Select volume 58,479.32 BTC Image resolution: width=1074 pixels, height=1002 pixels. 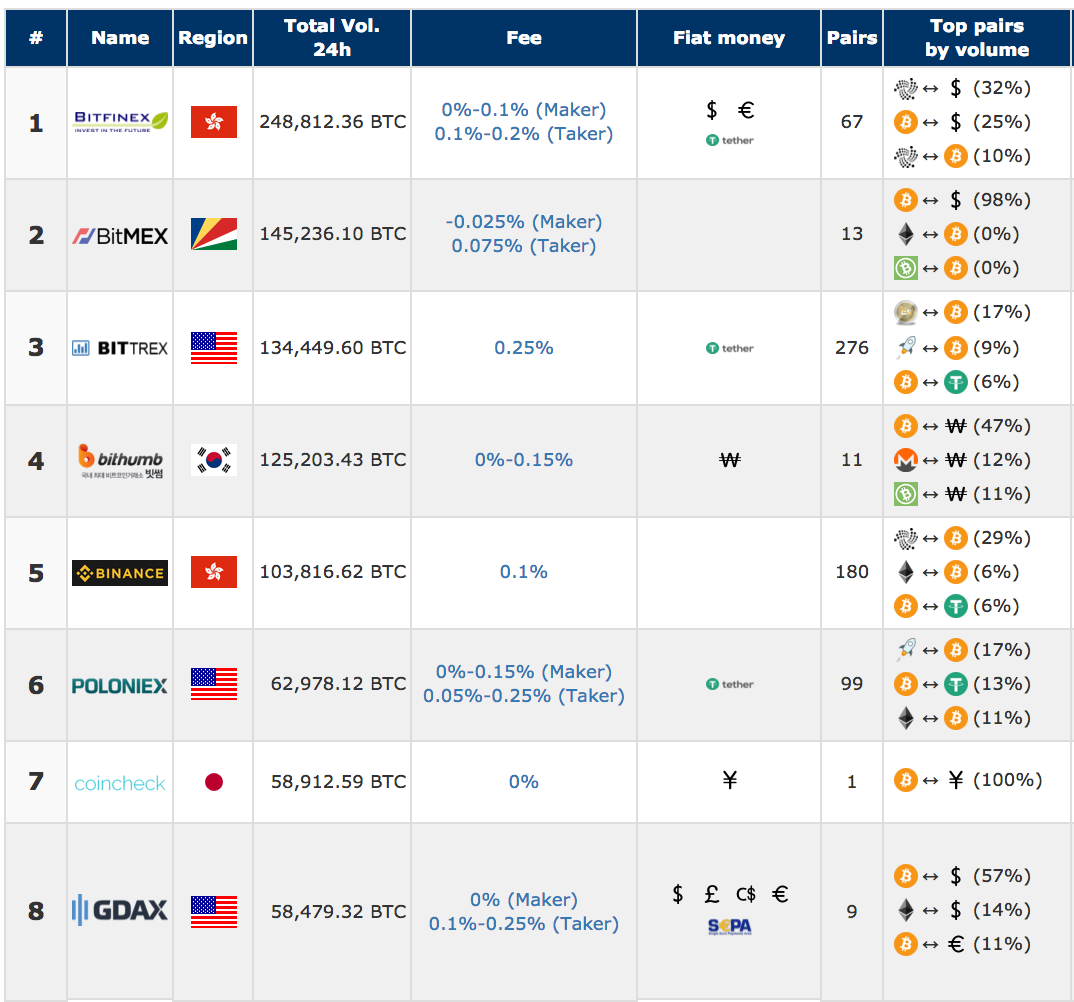(338, 912)
